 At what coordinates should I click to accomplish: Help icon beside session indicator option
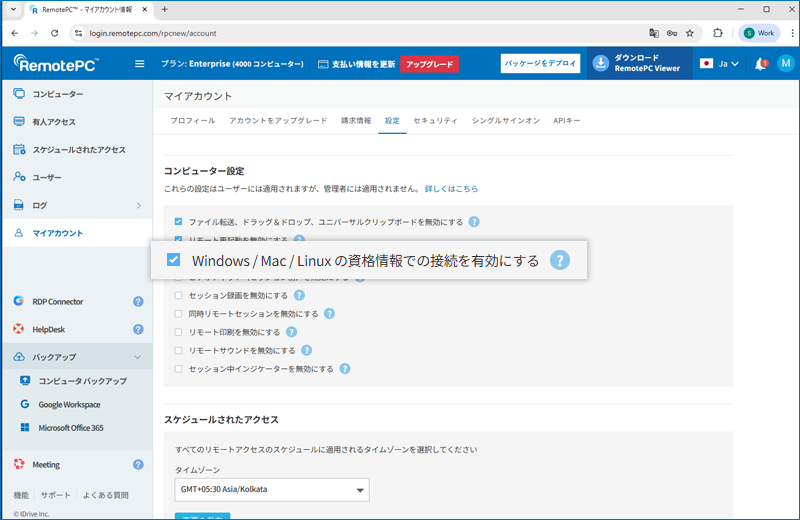coord(345,368)
